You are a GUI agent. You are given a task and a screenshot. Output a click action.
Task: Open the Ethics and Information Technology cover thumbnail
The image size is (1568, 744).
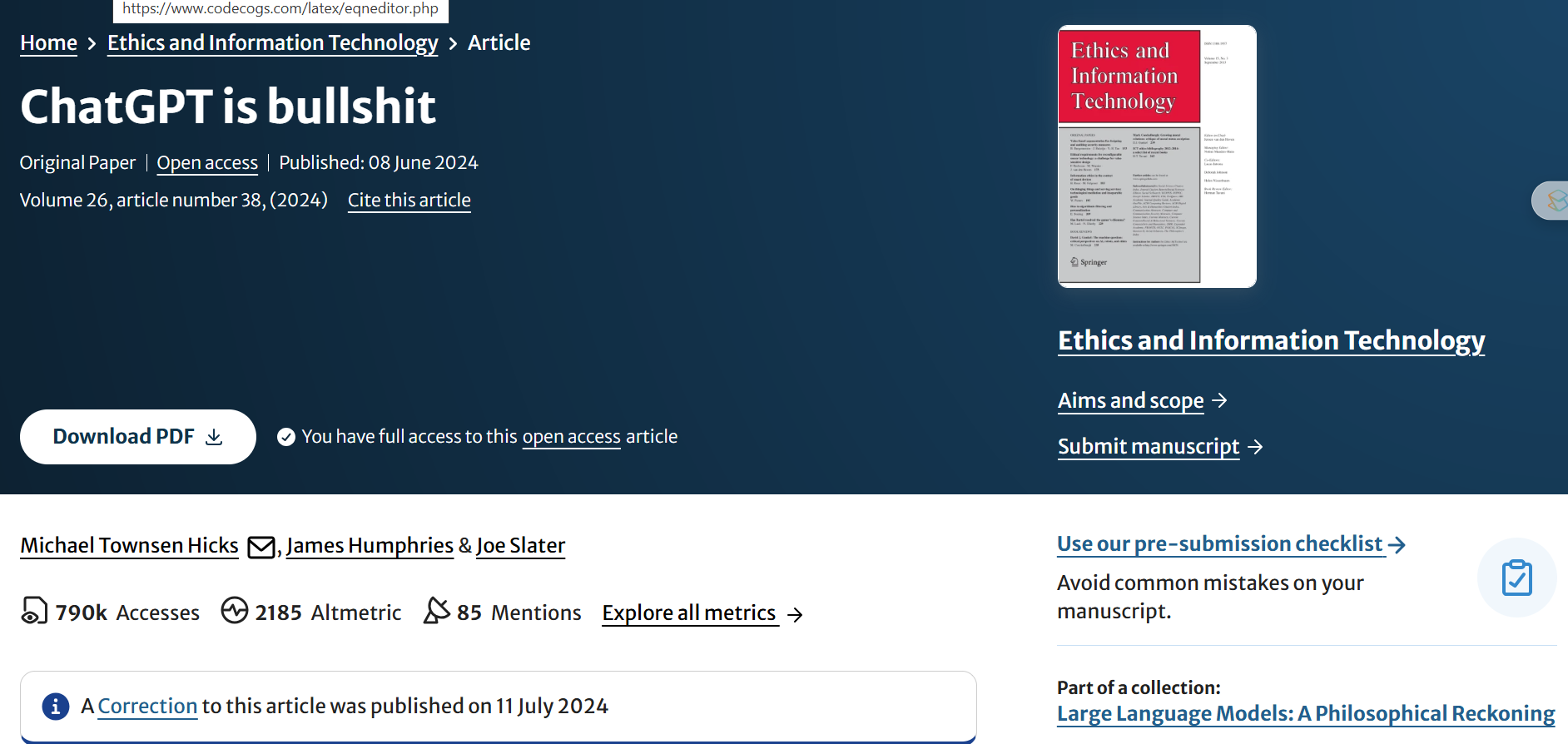[1156, 156]
